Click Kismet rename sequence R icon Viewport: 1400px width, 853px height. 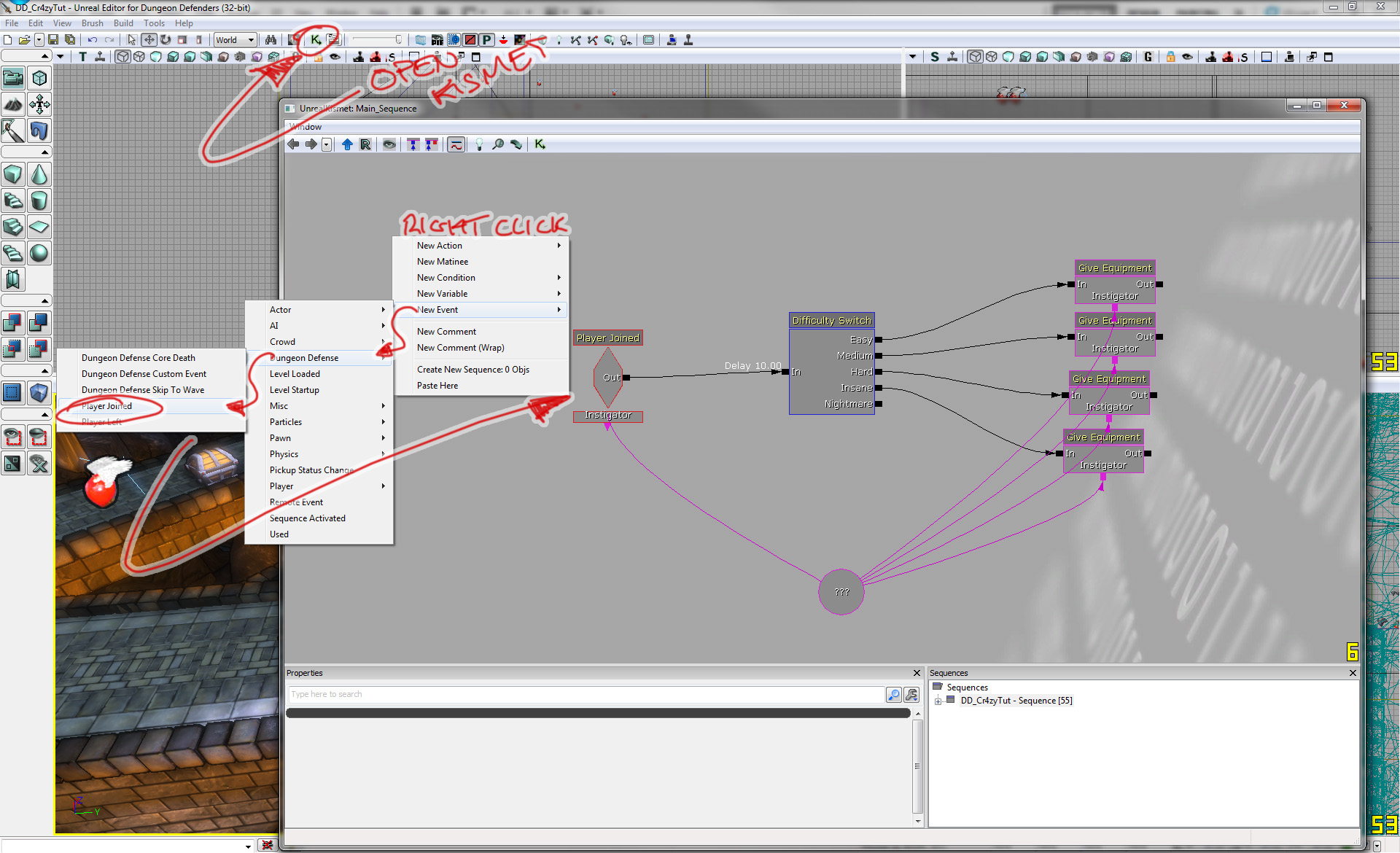pyautogui.click(x=365, y=144)
